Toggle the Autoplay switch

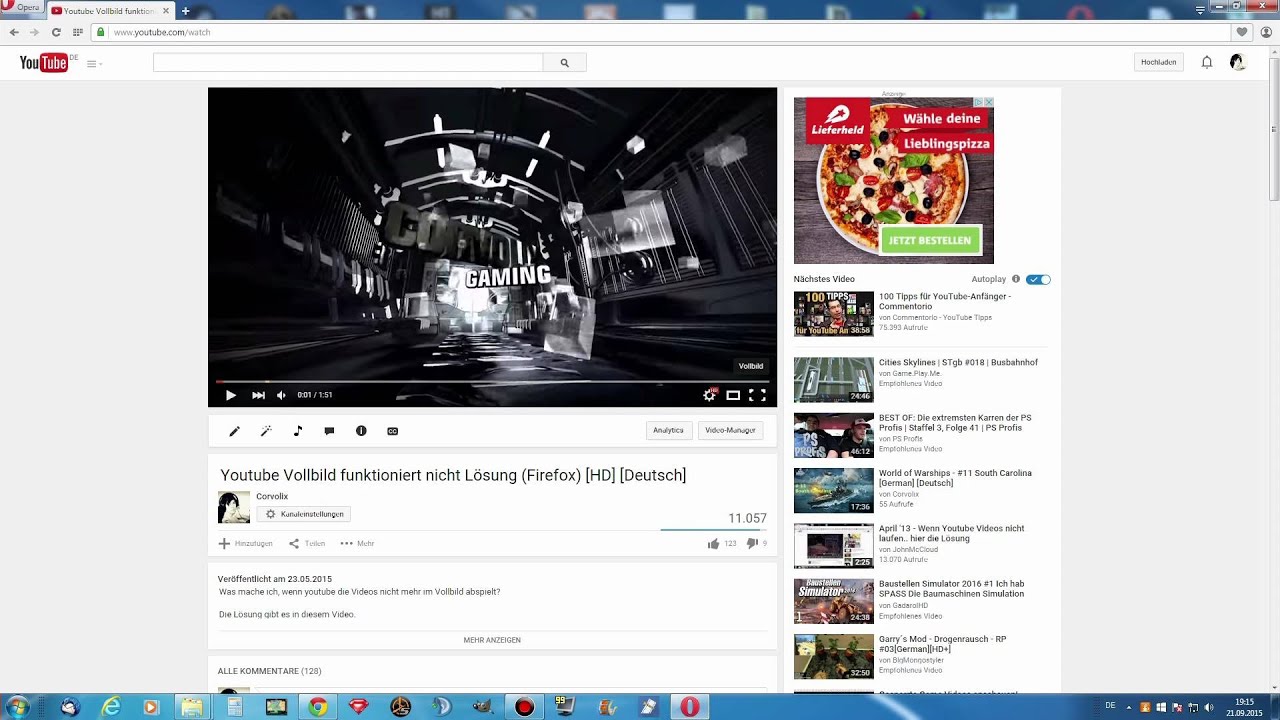tap(1038, 279)
